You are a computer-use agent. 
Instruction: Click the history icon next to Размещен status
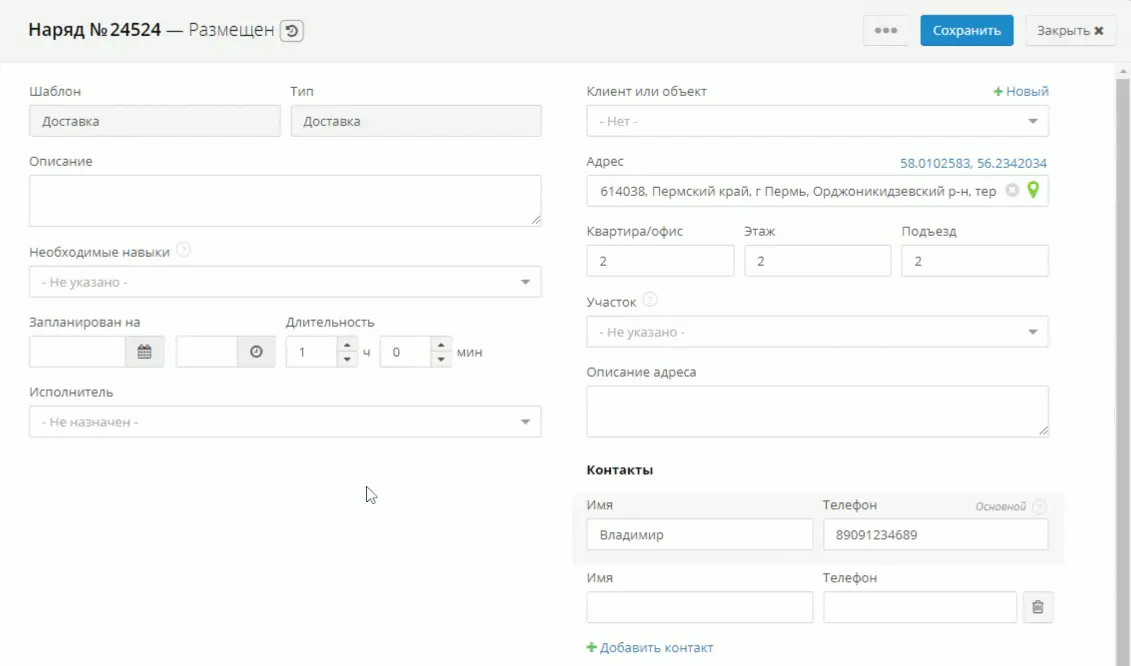291,30
